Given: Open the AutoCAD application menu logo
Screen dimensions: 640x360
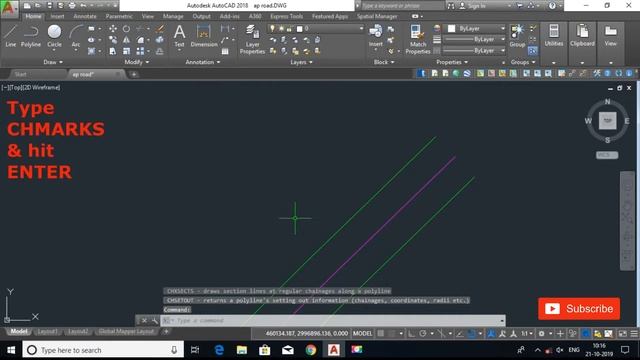Looking at the screenshot, I should [9, 8].
